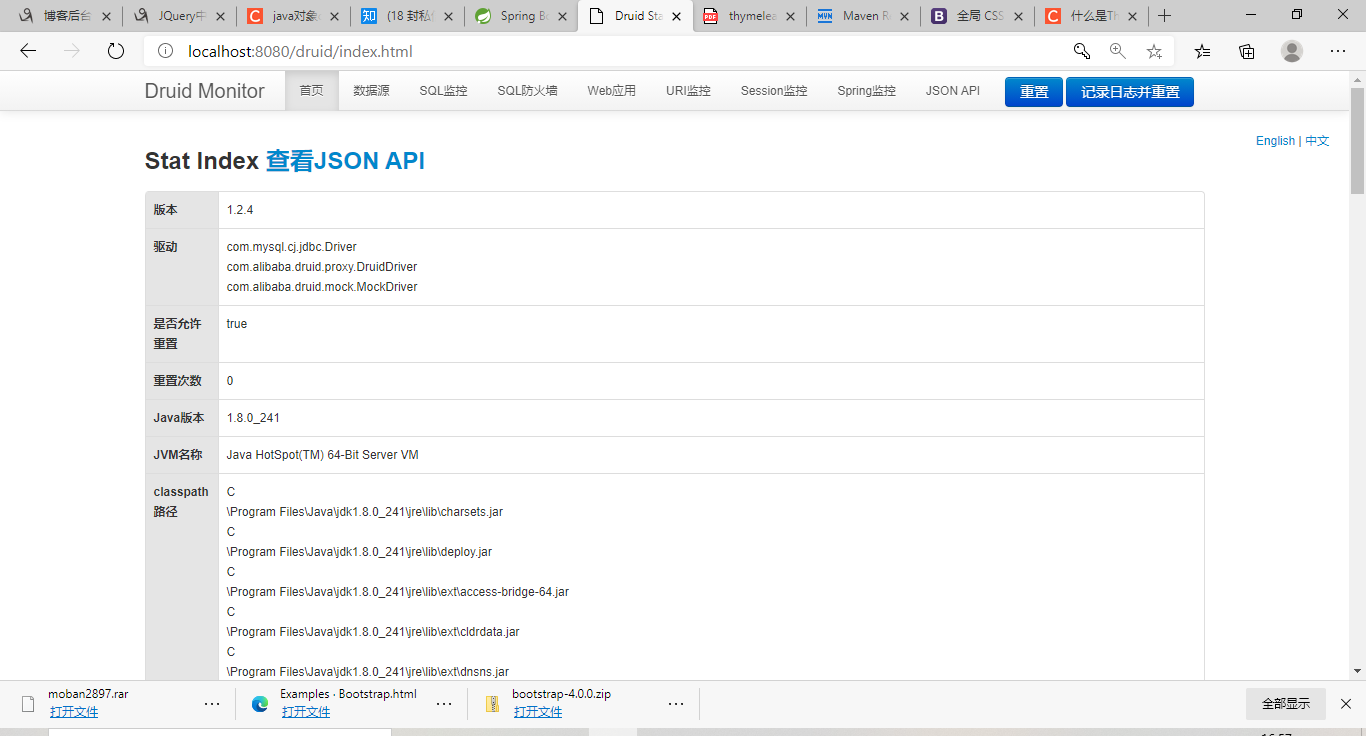This screenshot has width=1366, height=736.
Task: Open the 数据源 nav item
Action: [x=371, y=91]
